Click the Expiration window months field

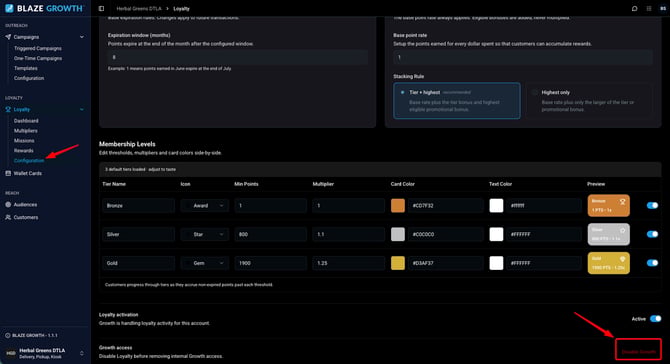tap(238, 57)
